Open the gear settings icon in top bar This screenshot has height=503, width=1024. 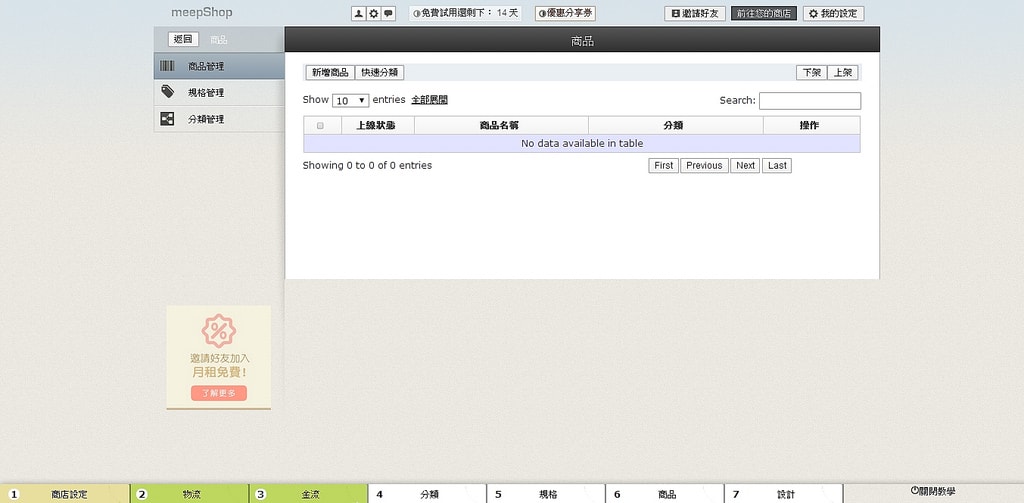pos(373,14)
